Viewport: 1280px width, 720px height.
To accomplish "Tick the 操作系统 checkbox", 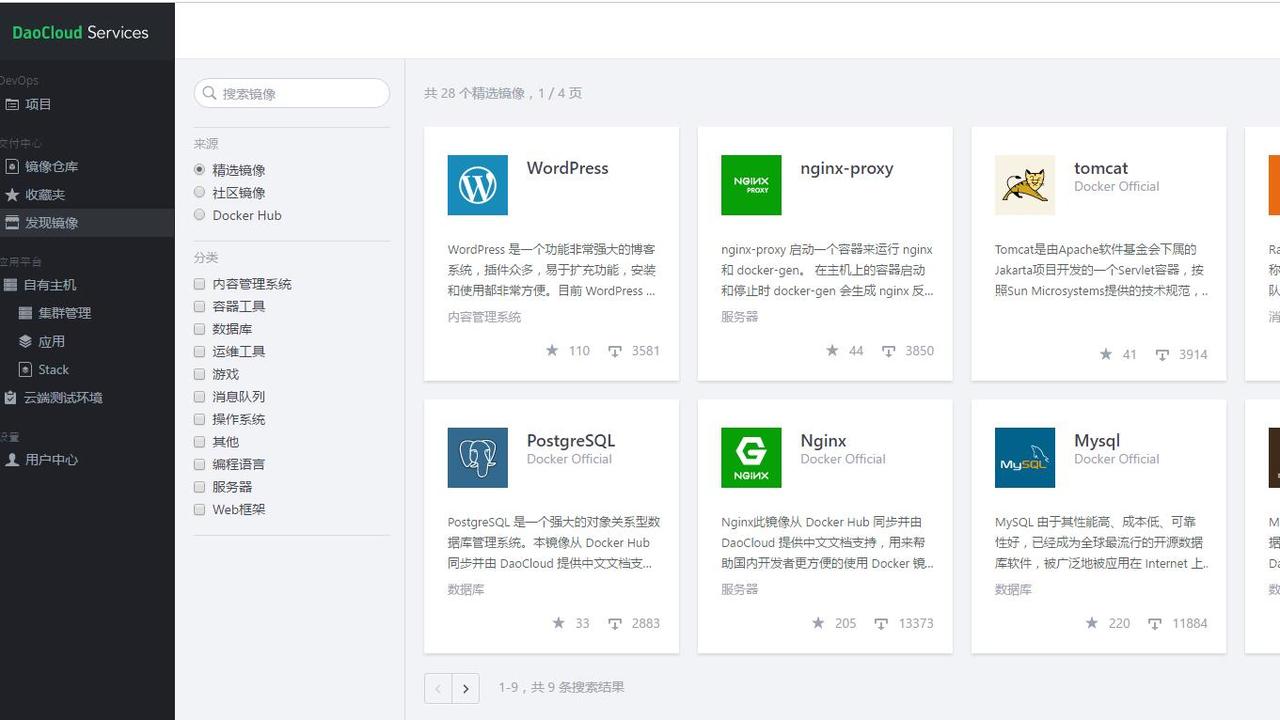I will pos(200,419).
